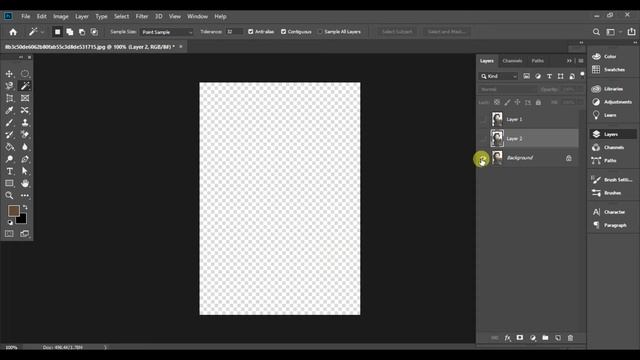
Task: Select the Eyedropper tool
Action: pos(9,110)
